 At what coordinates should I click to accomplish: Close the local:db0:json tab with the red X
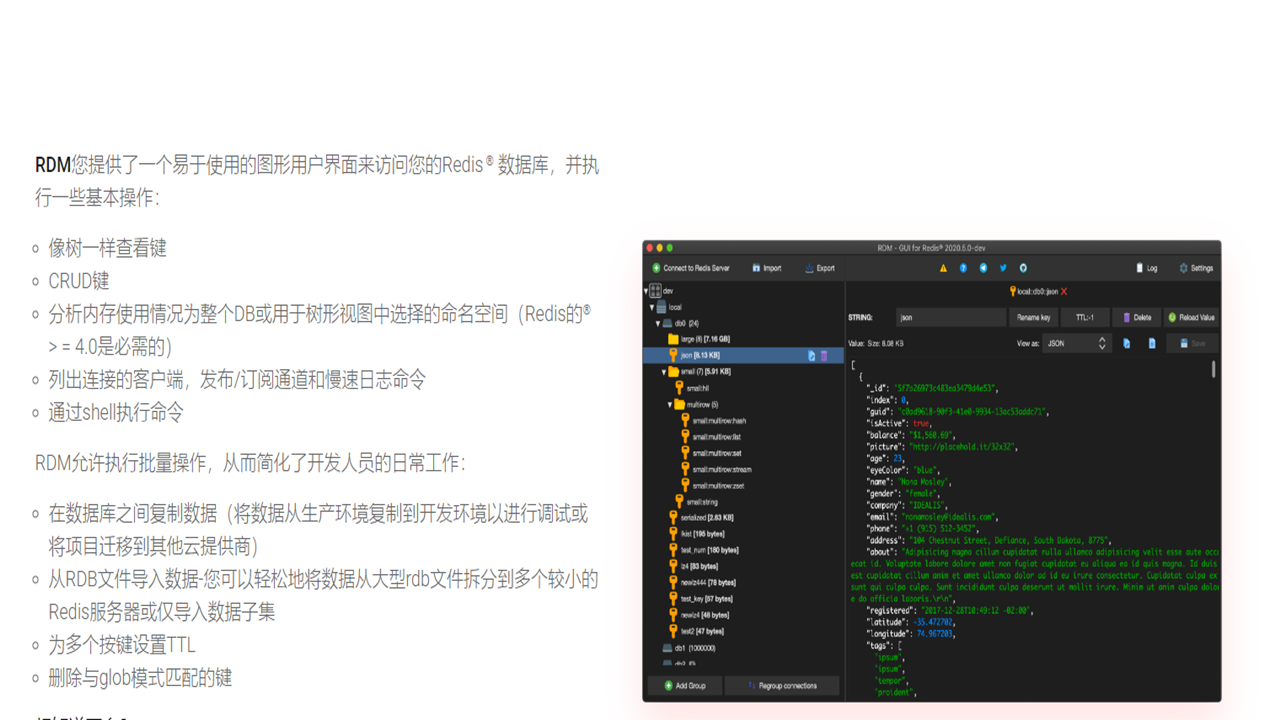coord(1063,292)
